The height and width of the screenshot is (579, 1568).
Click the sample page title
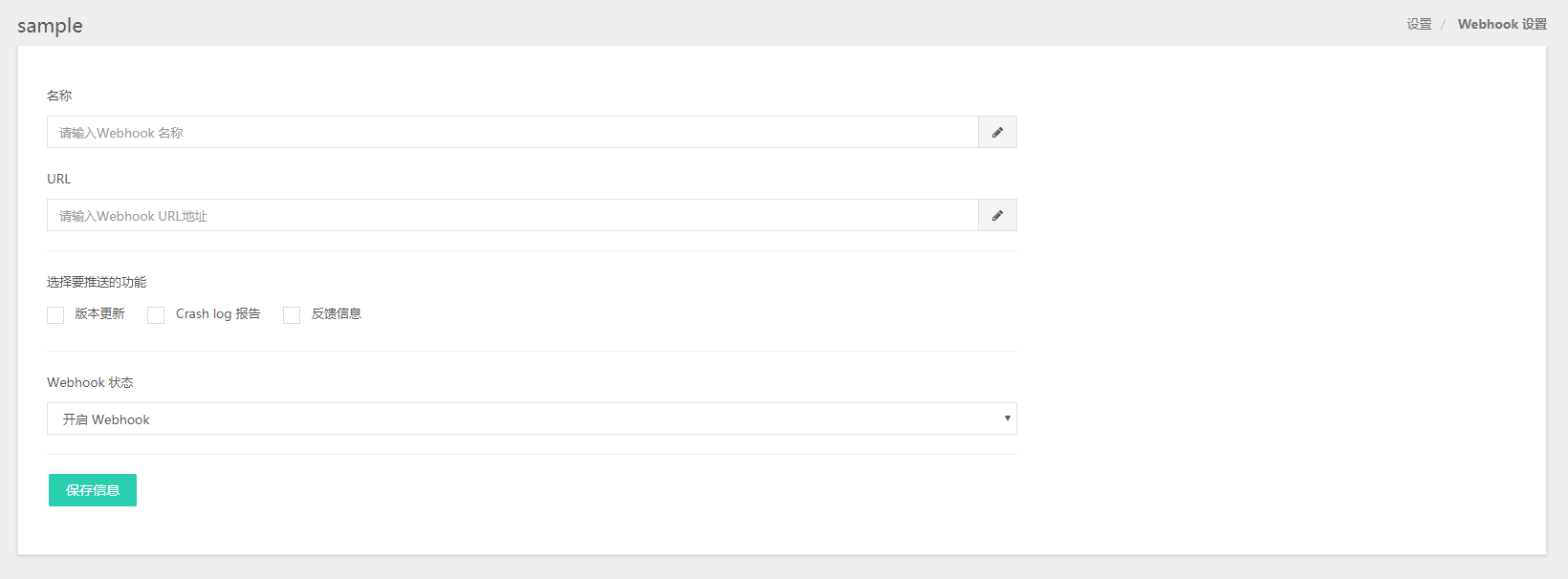pyautogui.click(x=50, y=26)
